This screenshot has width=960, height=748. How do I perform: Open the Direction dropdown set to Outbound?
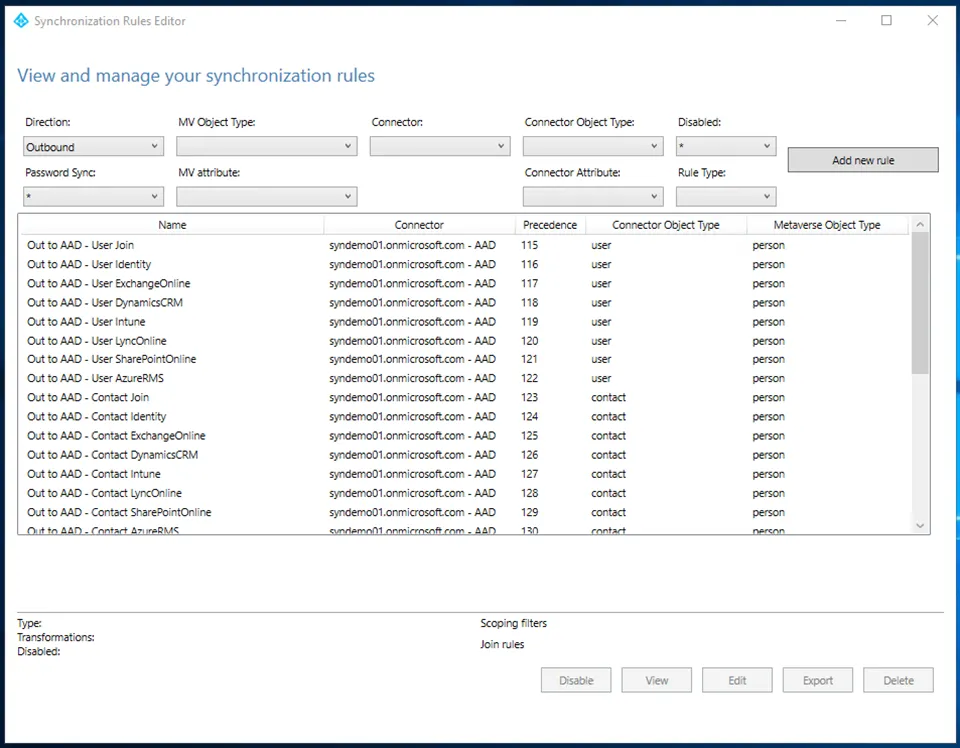(x=93, y=147)
